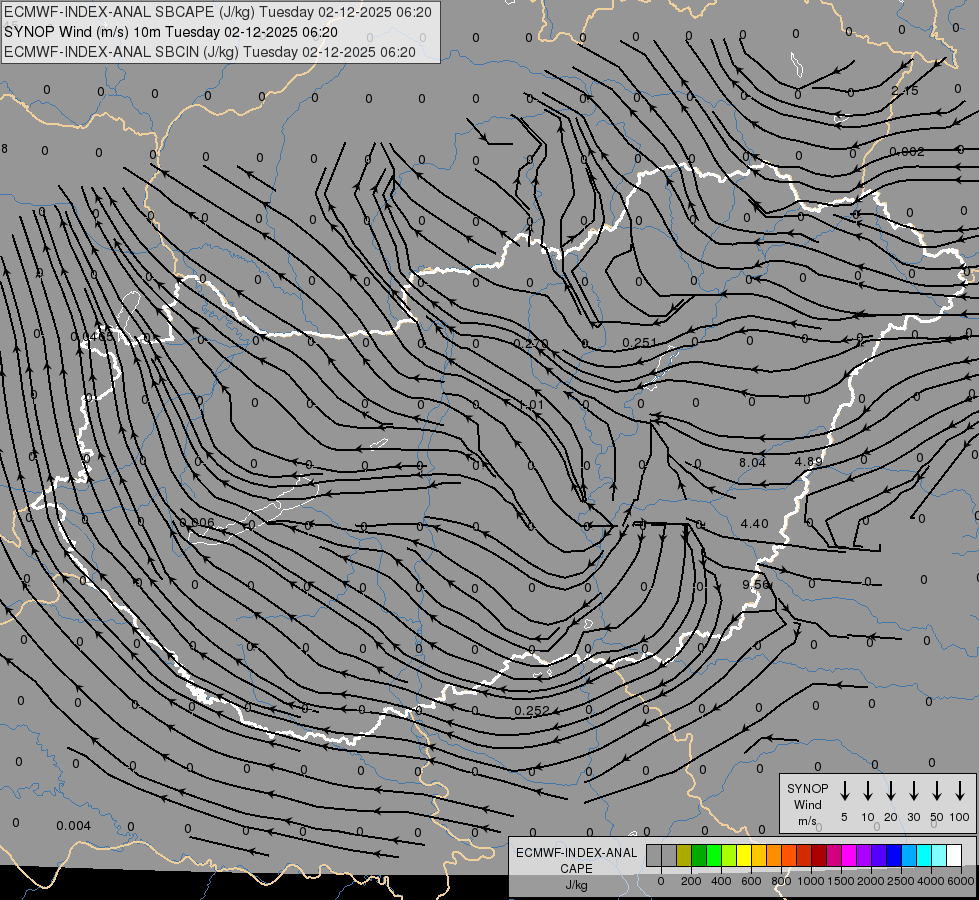979x900 pixels.
Task: Select the cyan CAPE legend swatch
Action: (924, 855)
